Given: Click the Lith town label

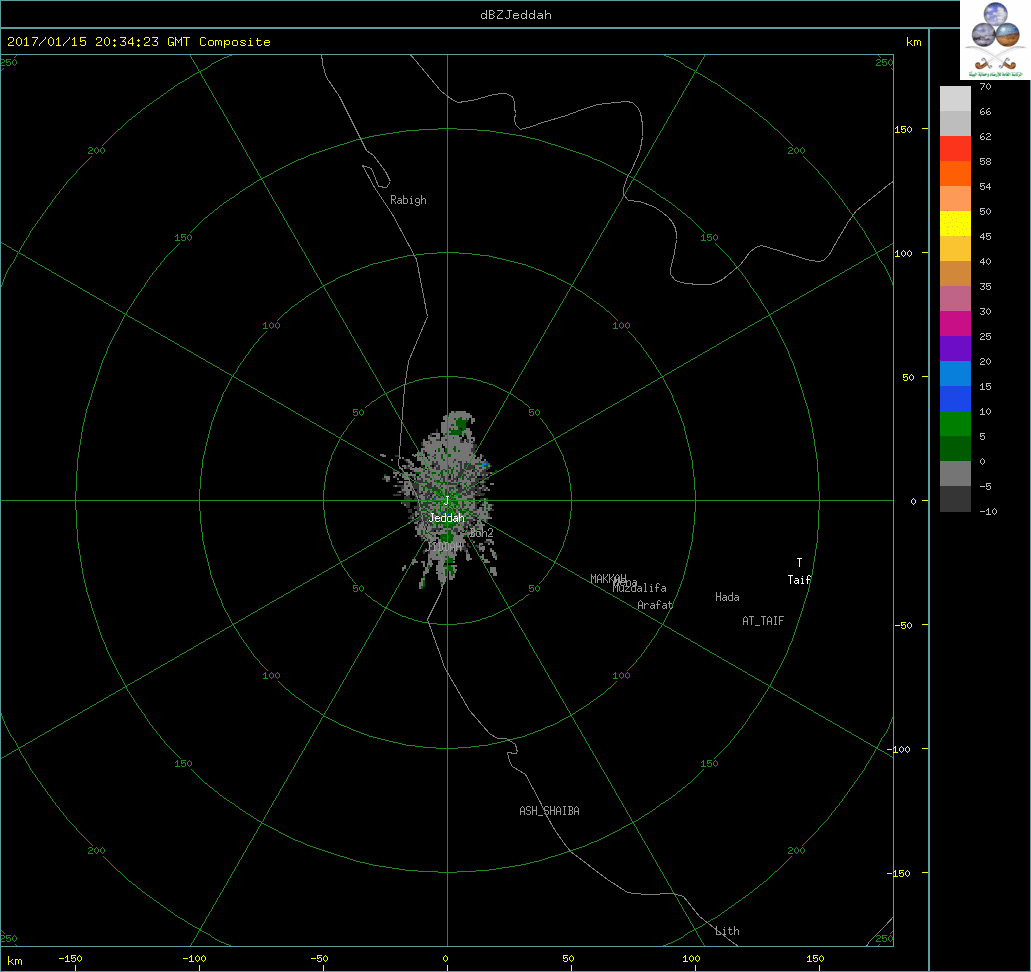Looking at the screenshot, I should coord(727,931).
